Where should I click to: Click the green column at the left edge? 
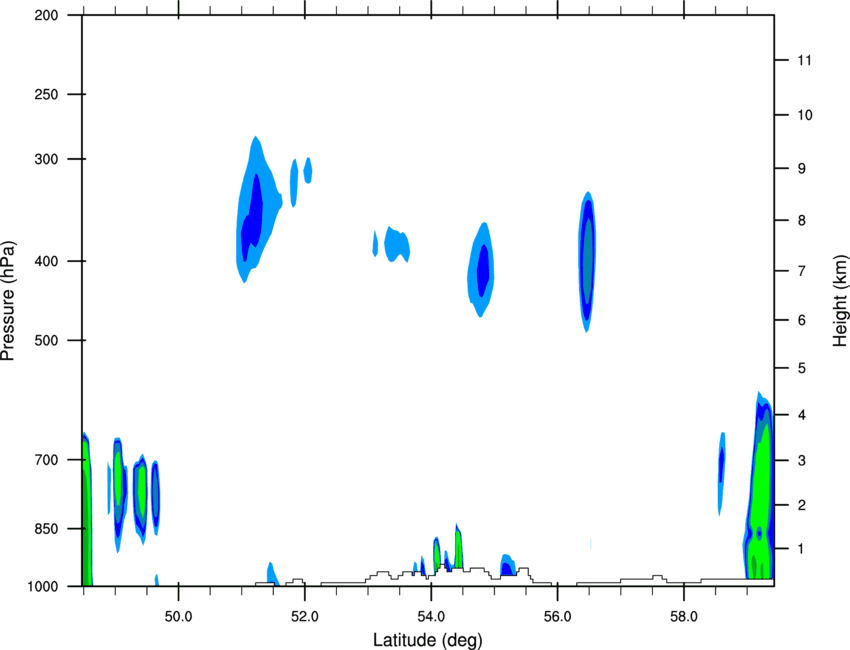pos(87,510)
